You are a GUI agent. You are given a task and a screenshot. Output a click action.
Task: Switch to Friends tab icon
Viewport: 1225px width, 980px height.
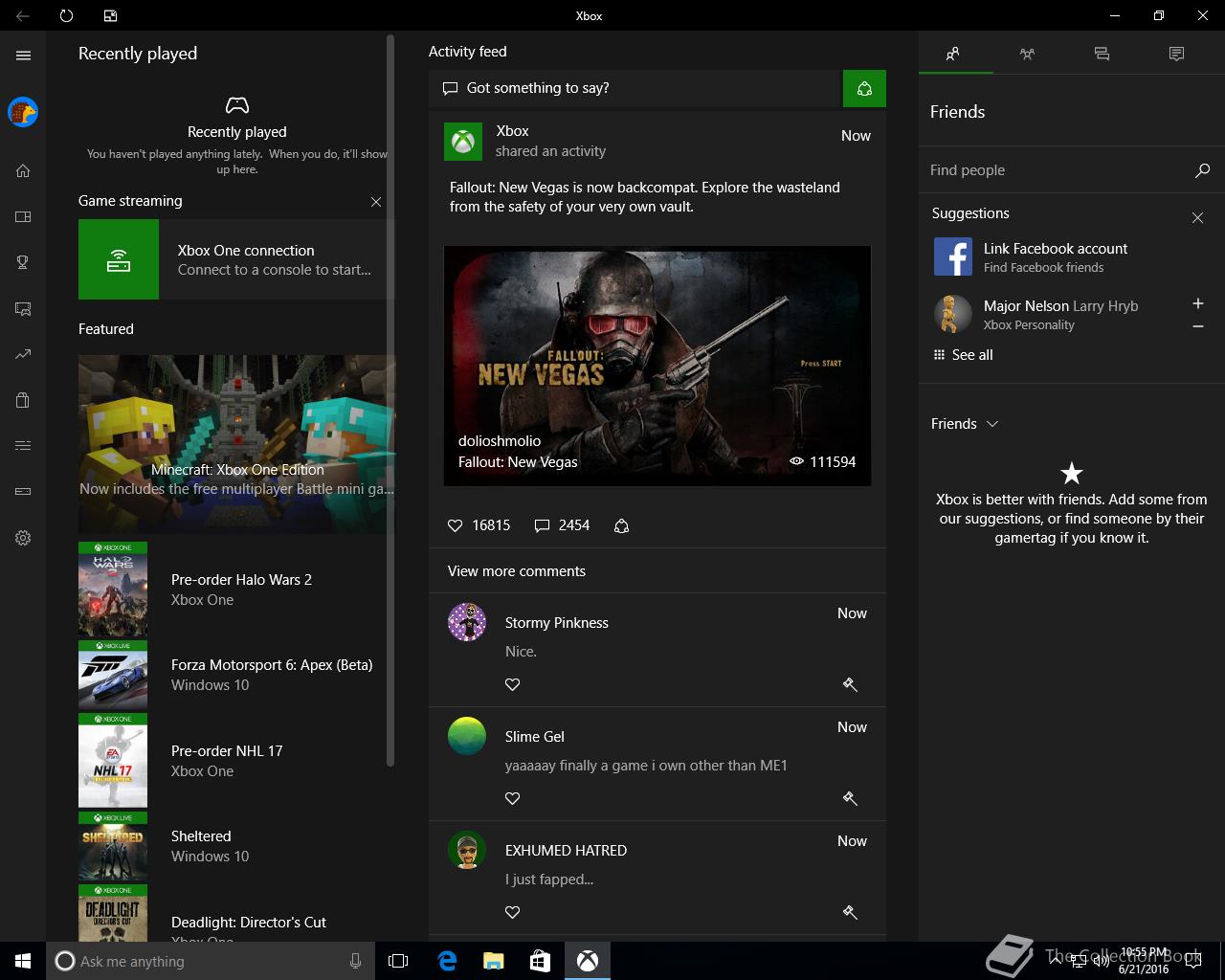[953, 55]
